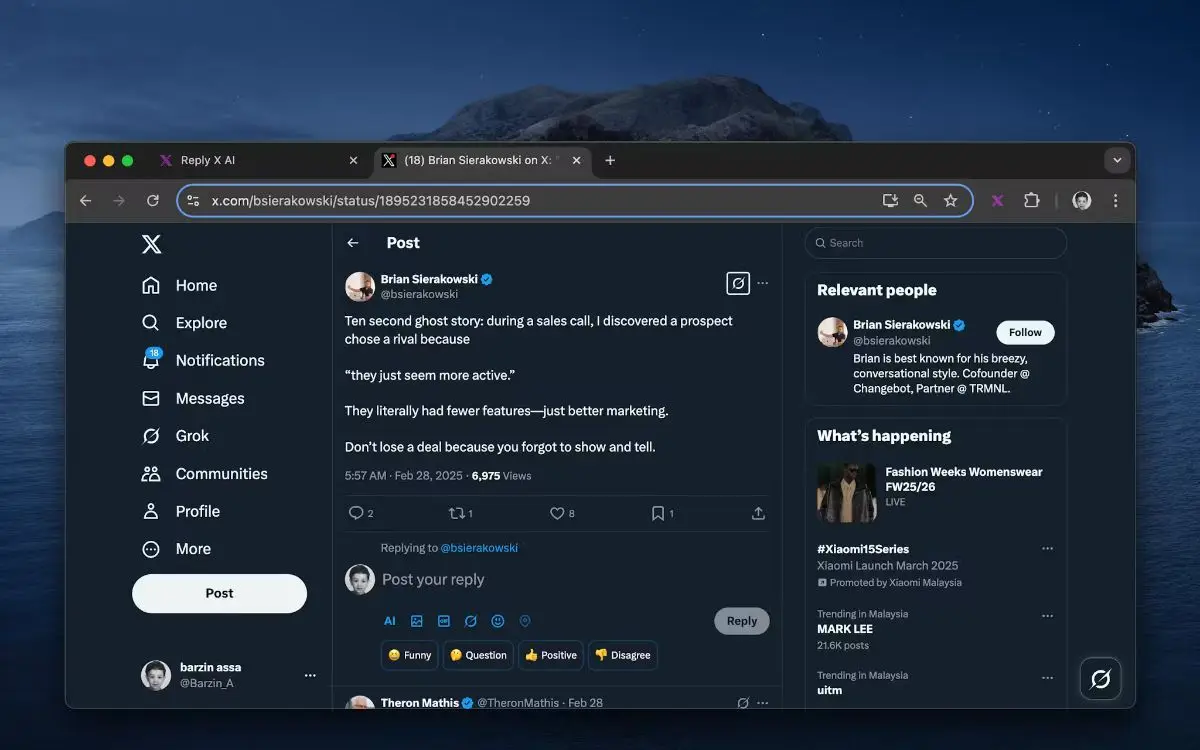
Task: Open the GIF picker in reply toolbar
Action: click(x=444, y=621)
